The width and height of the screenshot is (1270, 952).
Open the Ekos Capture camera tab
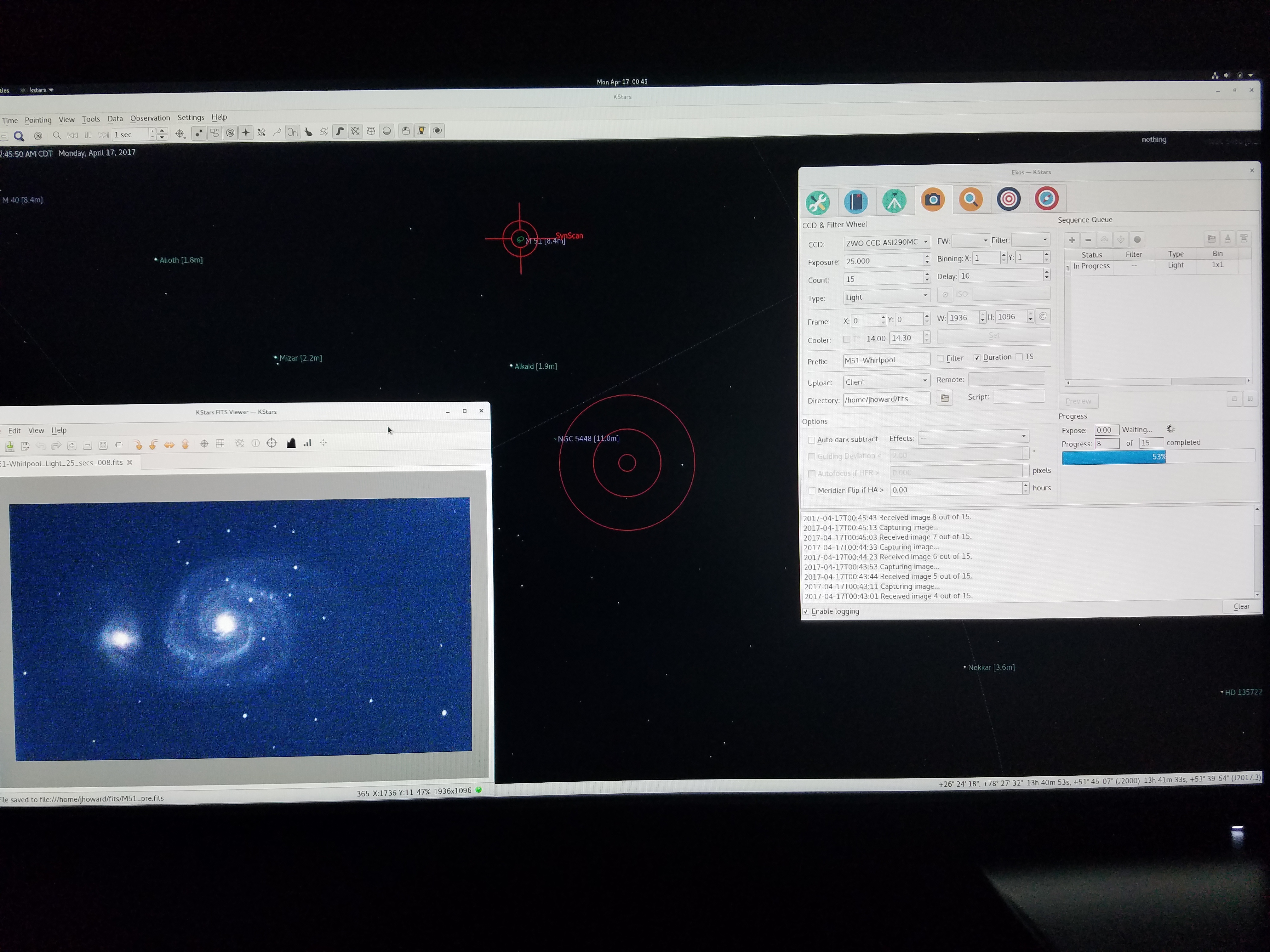pos(932,200)
